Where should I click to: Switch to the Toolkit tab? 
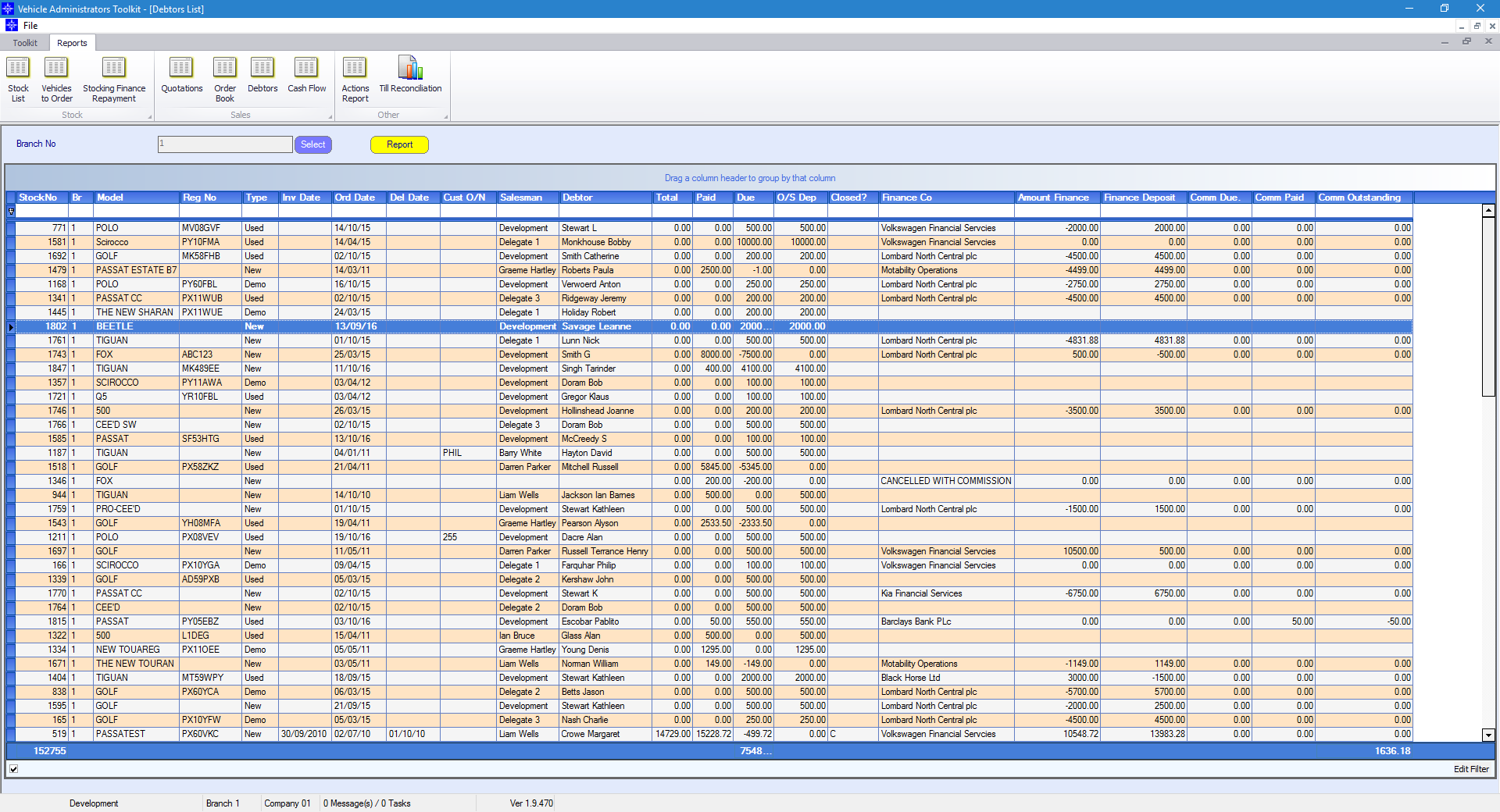click(25, 43)
